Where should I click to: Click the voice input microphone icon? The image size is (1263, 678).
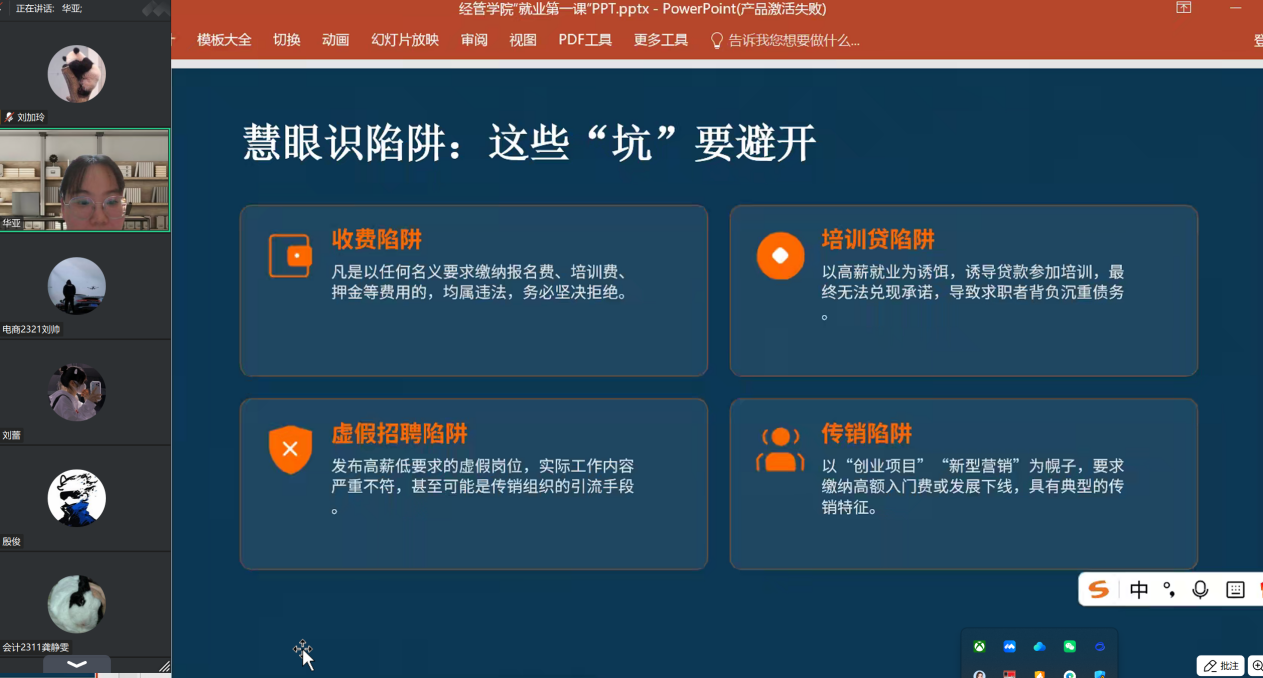coord(1201,590)
